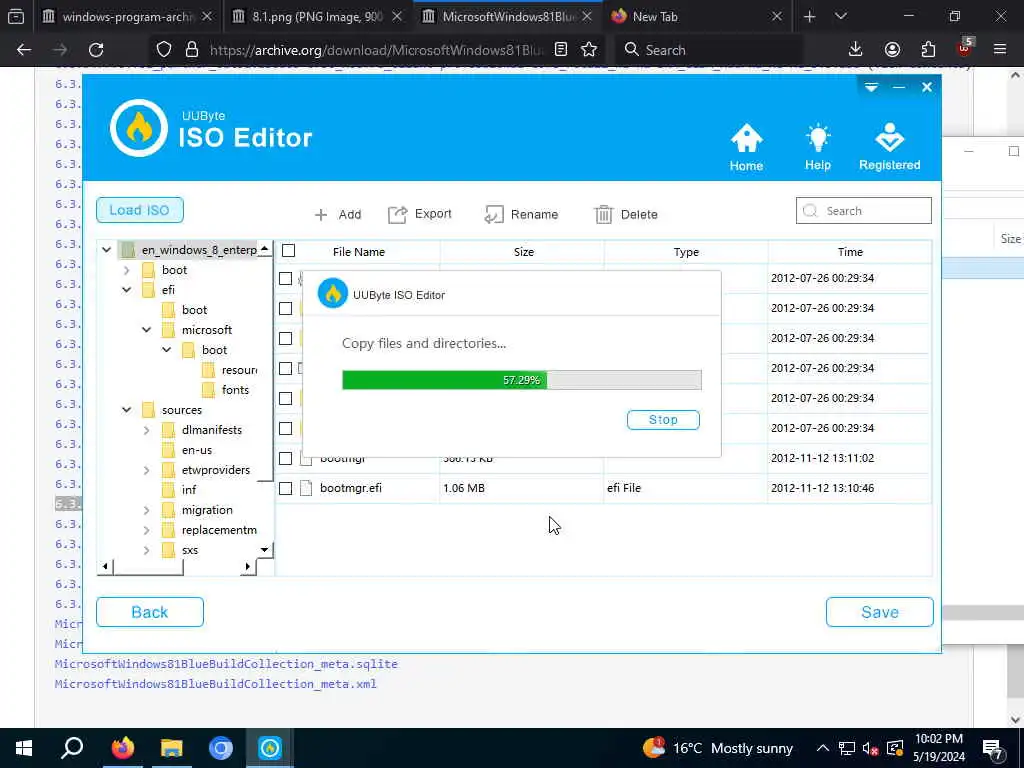Image resolution: width=1024 pixels, height=768 pixels.
Task: Collapse the en_windows_8_enterp root node
Action: (106, 249)
